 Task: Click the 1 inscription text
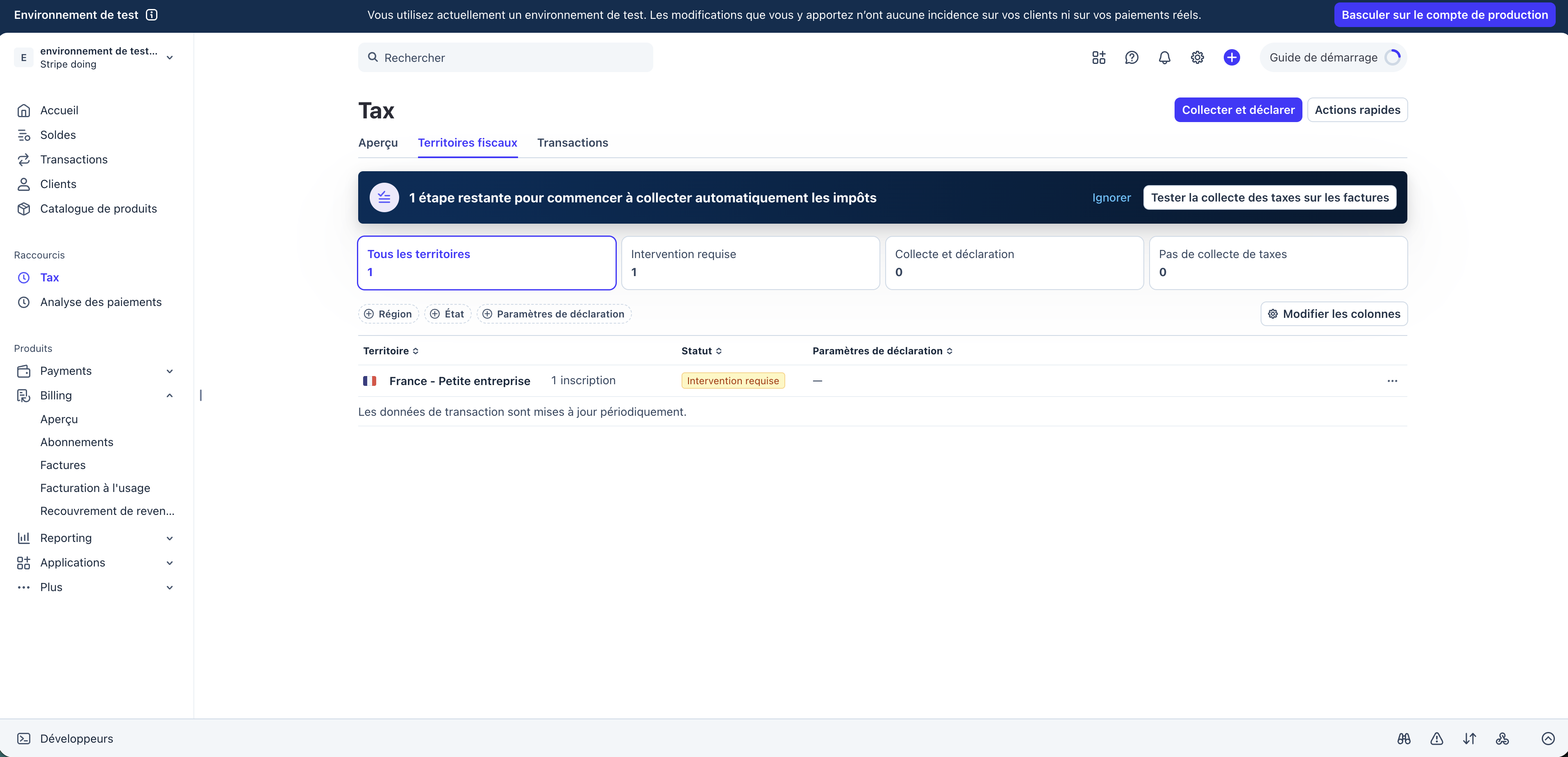tap(583, 380)
